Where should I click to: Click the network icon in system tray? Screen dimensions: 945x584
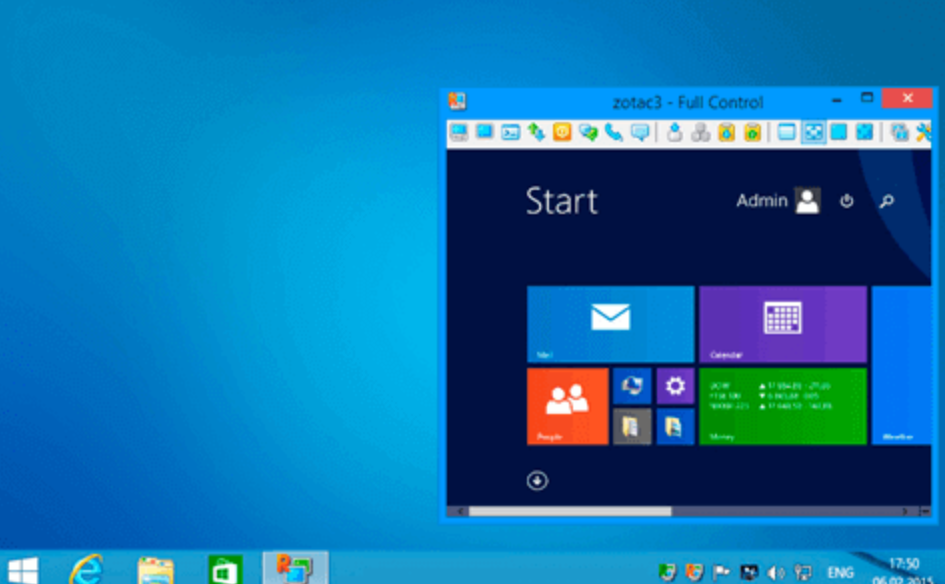(x=803, y=572)
